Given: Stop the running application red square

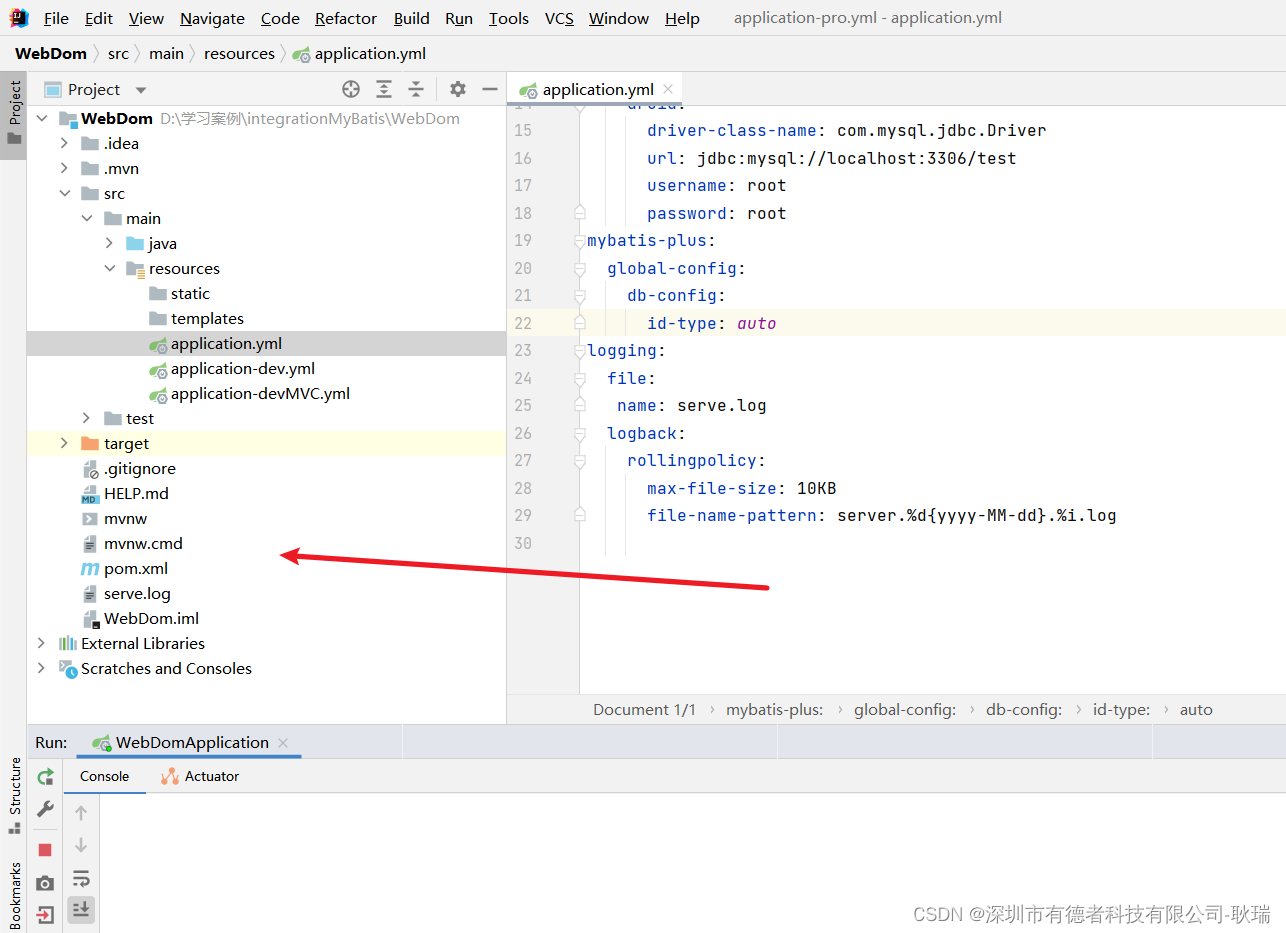Looking at the screenshot, I should tap(45, 850).
